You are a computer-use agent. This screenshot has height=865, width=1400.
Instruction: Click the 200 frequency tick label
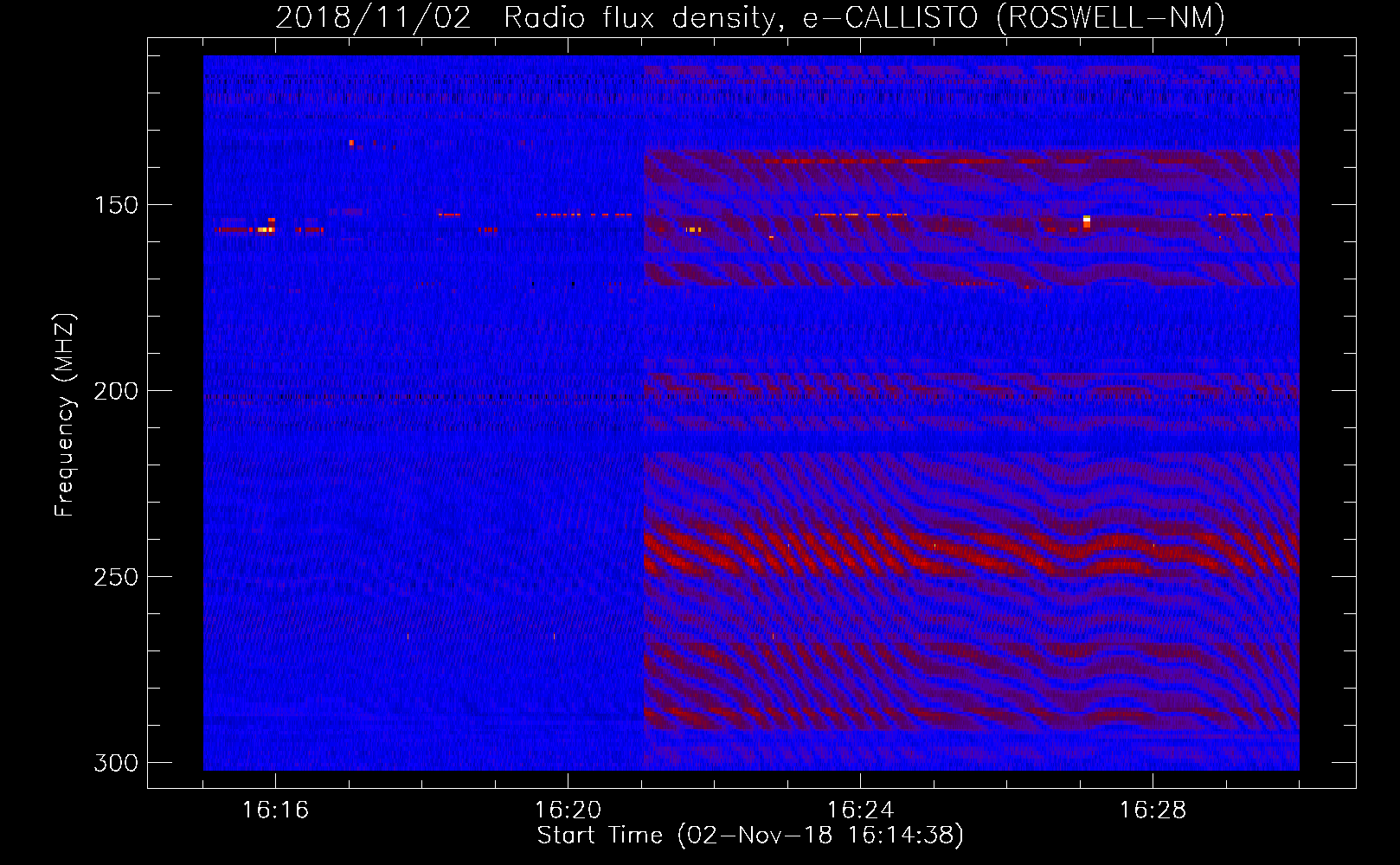pos(116,391)
